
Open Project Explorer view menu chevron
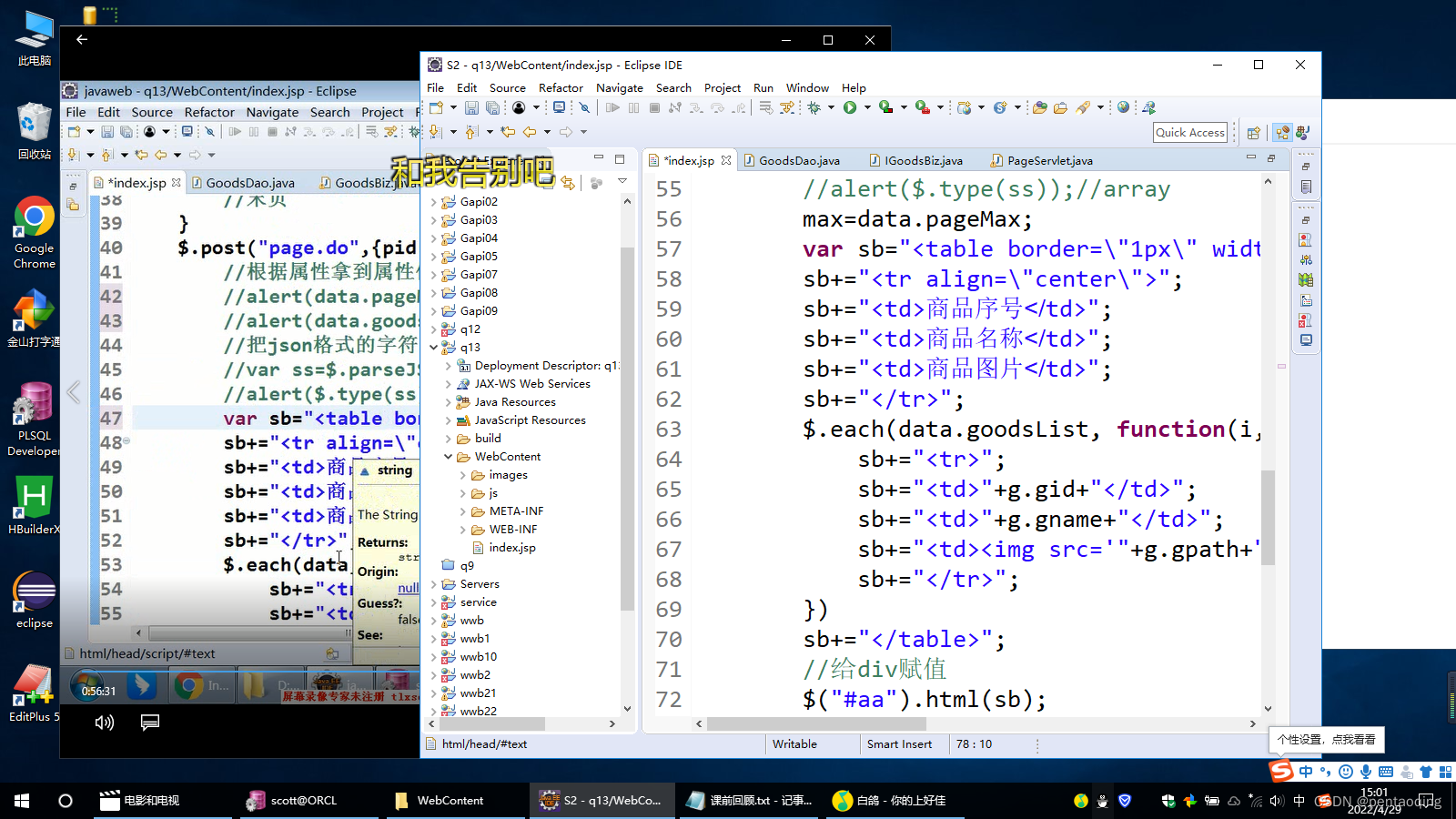click(622, 182)
